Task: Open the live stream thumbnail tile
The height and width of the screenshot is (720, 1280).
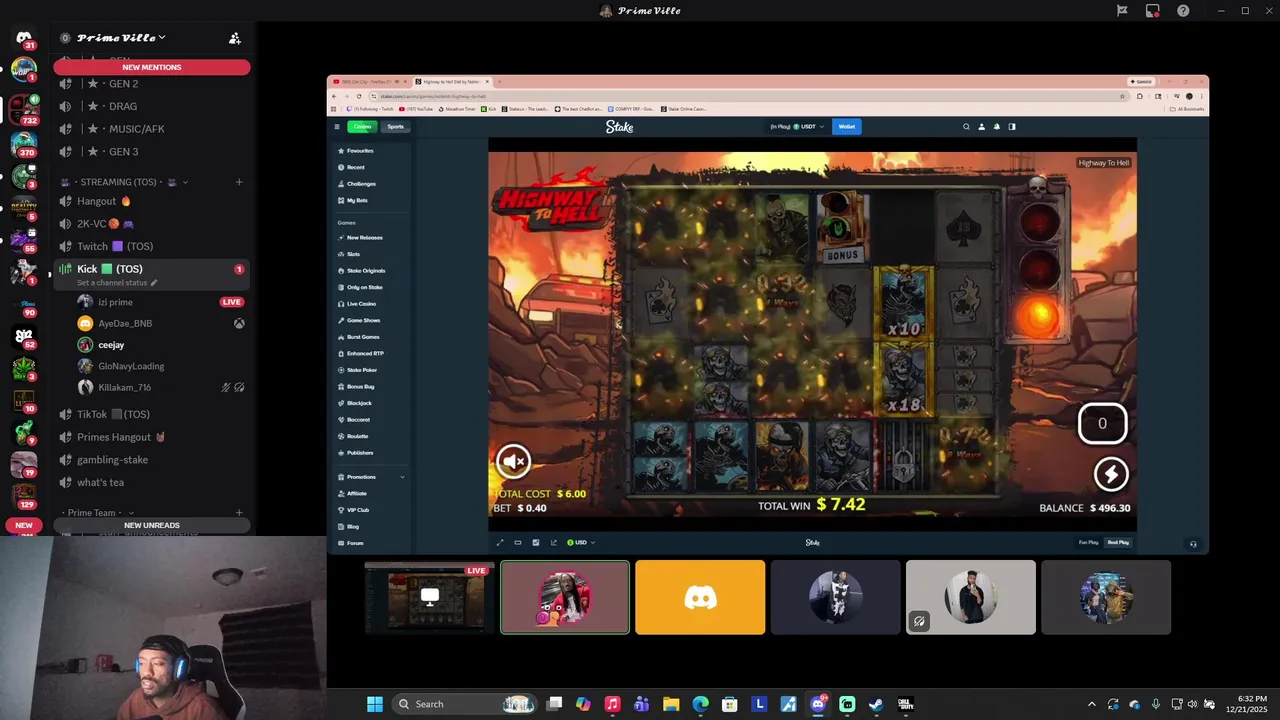Action: point(430,597)
